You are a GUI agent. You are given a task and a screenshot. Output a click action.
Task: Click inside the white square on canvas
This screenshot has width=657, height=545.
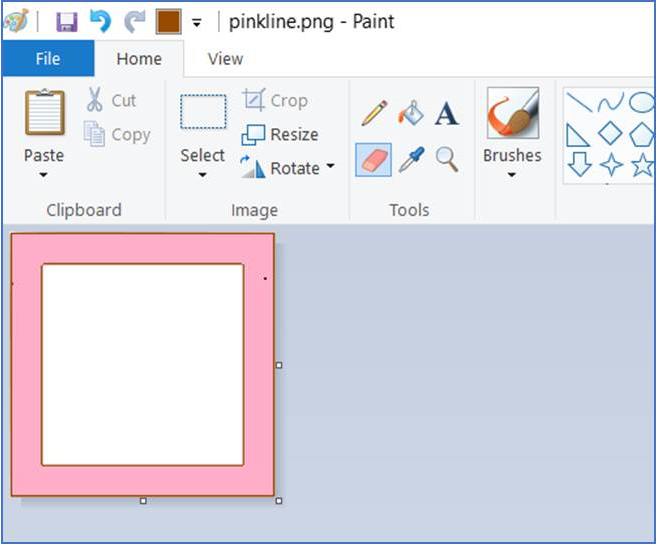pyautogui.click(x=142, y=364)
